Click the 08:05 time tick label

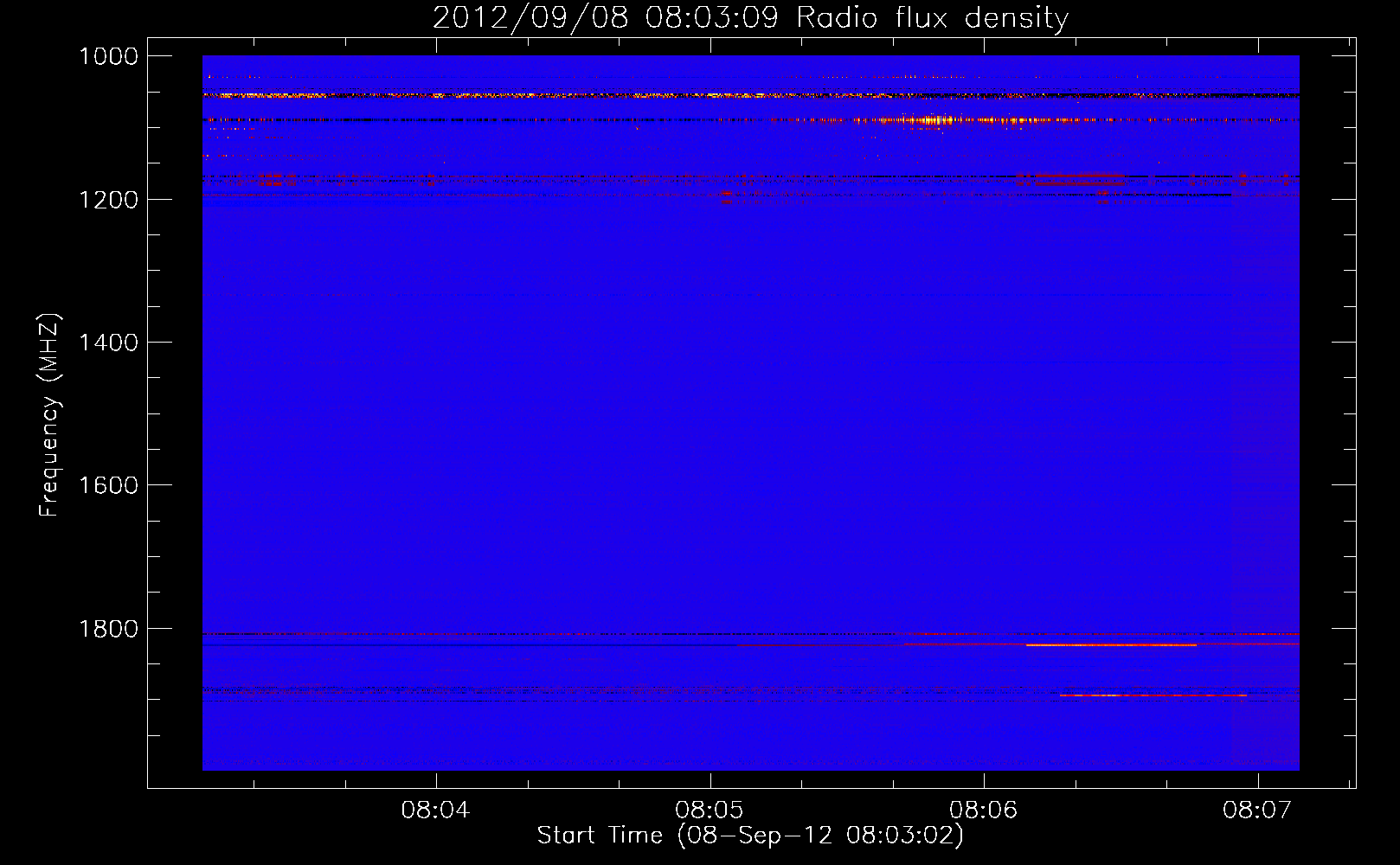click(710, 810)
